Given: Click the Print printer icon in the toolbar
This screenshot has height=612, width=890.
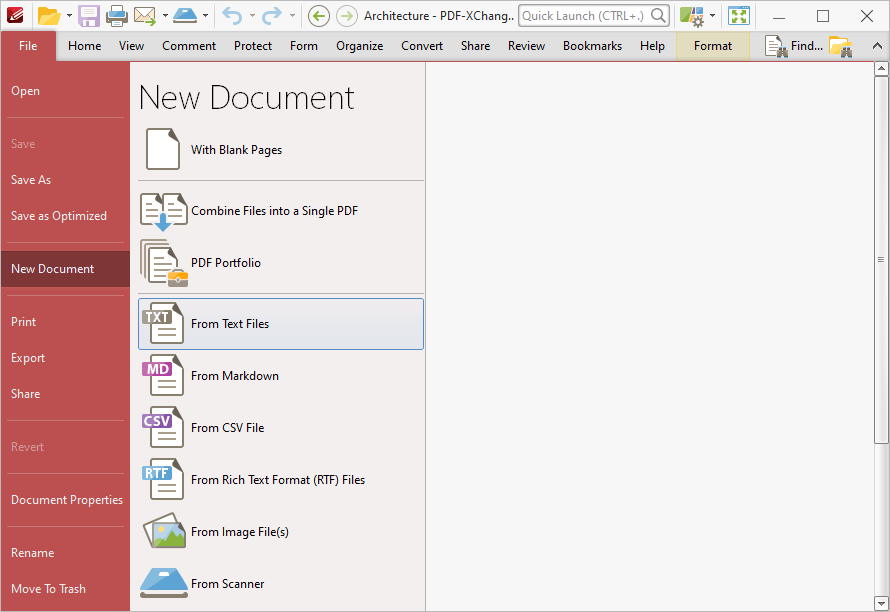Looking at the screenshot, I should click(x=116, y=16).
